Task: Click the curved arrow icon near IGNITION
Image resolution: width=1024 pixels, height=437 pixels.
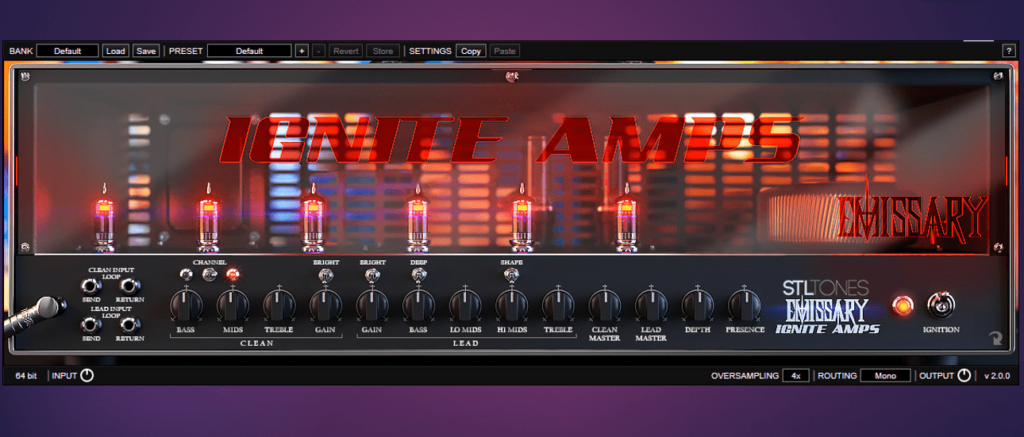Action: (x=995, y=338)
